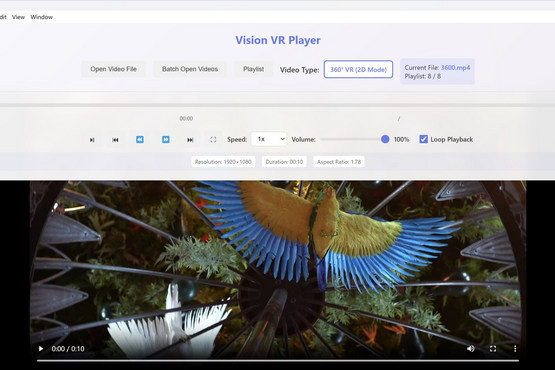Open the View menu
Screen dimensions: 555x370
click(x=18, y=17)
